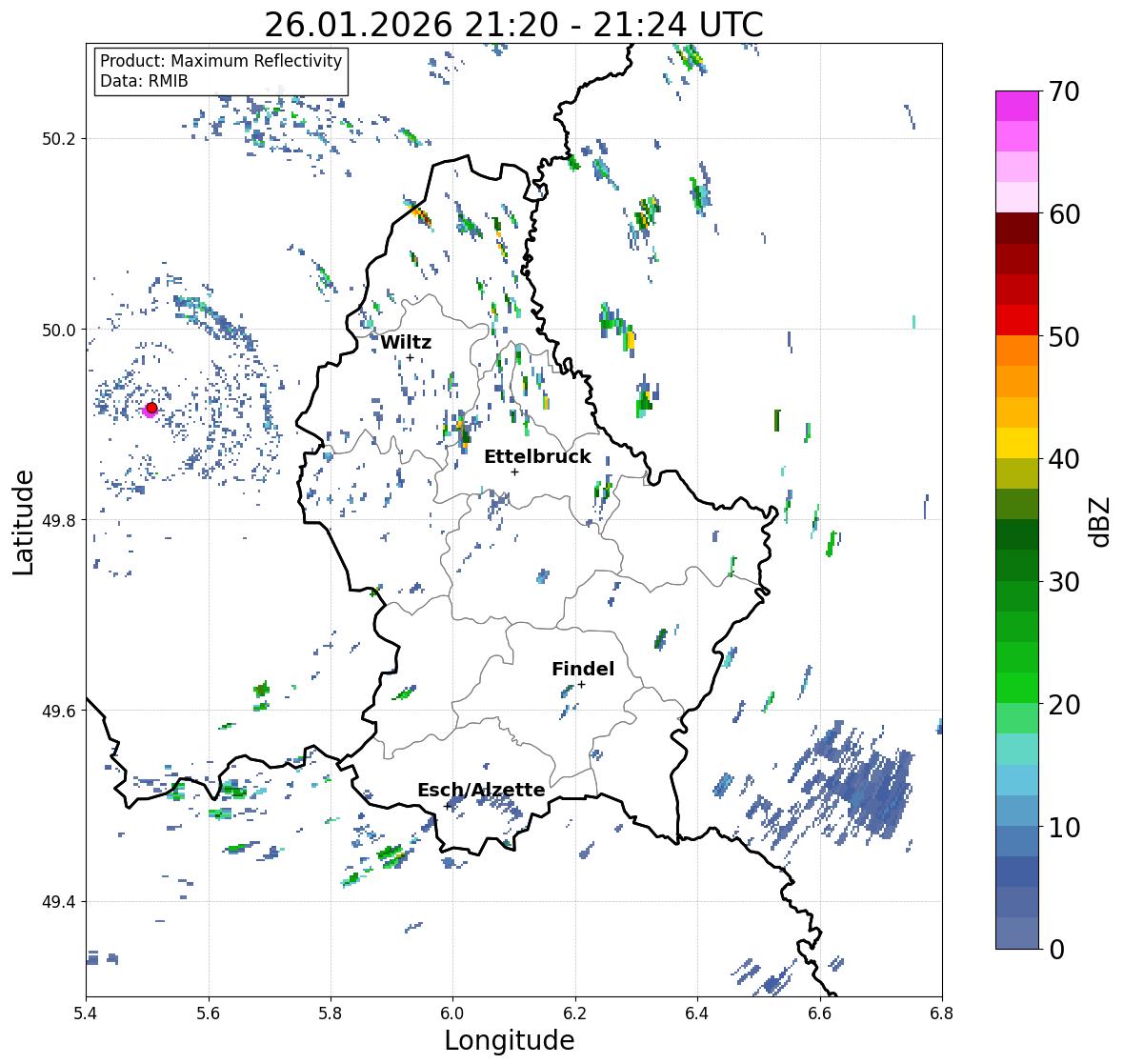Pick the dark maroon colorbar segment below 60
This screenshot has width=1123, height=1064.
point(1017,229)
